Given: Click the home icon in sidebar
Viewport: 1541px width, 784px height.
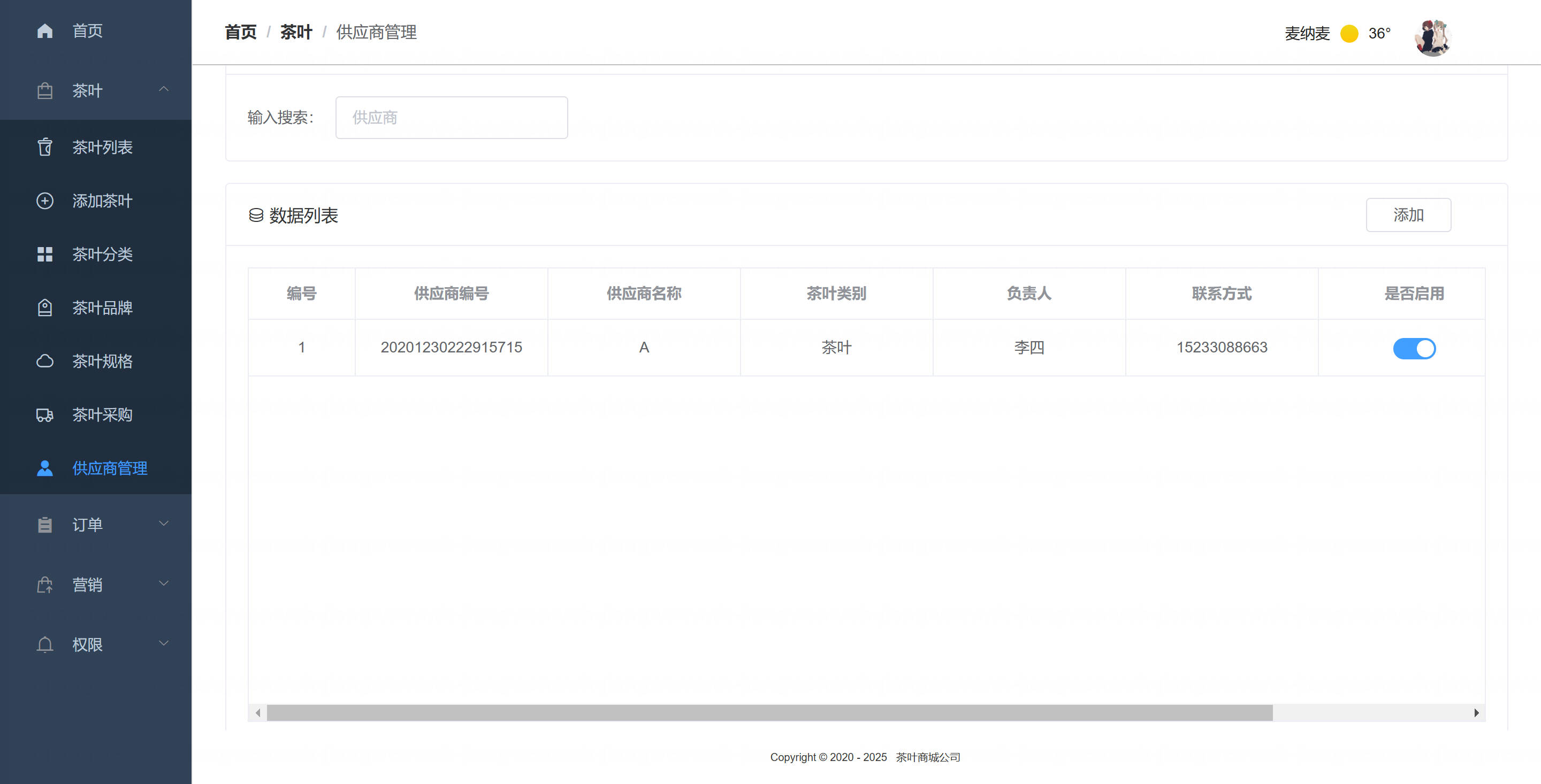Looking at the screenshot, I should point(45,30).
